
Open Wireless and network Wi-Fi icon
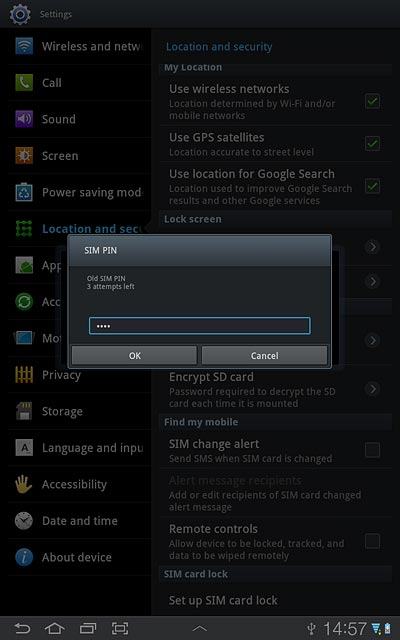tap(24, 46)
